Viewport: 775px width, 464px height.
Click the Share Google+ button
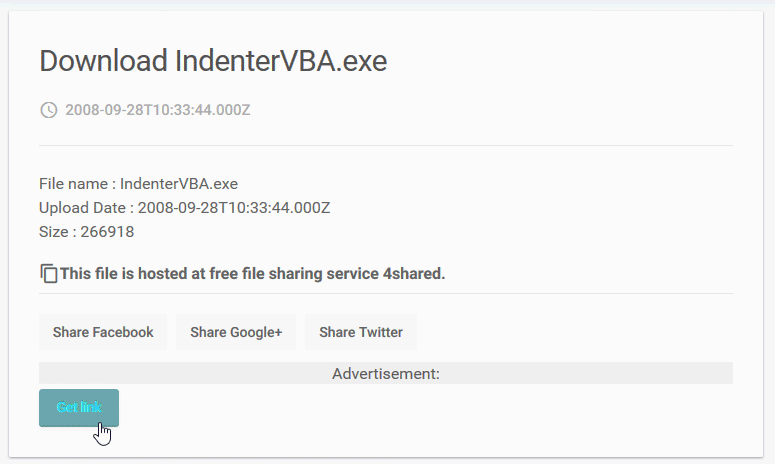pyautogui.click(x=236, y=332)
